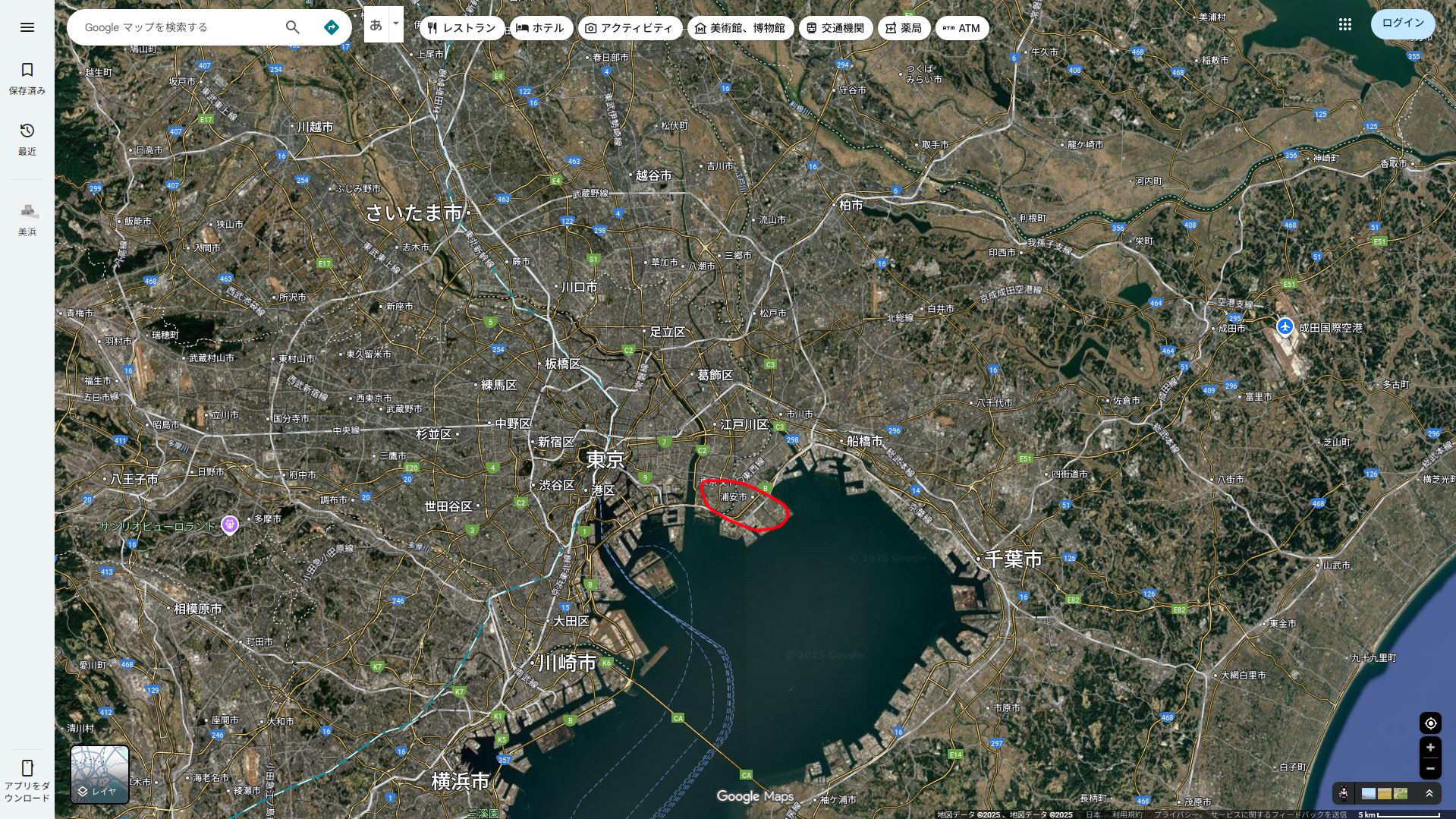Image resolution: width=1456 pixels, height=819 pixels.
Task: Click the magnifier search icon
Action: (292, 27)
